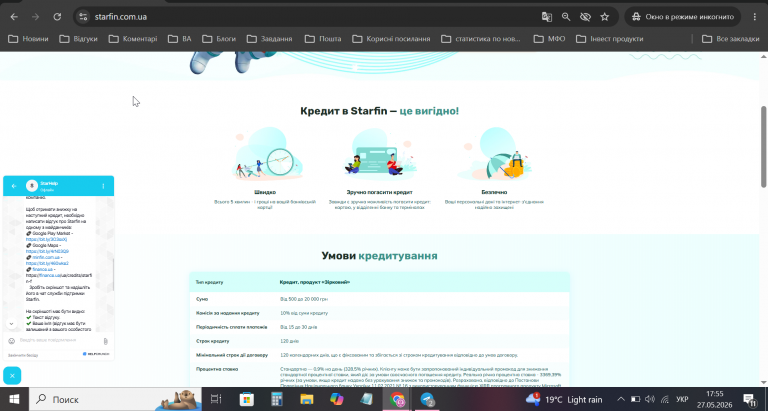Click the StarHelp chat avatar
The width and height of the screenshot is (768, 411).
(x=32, y=186)
